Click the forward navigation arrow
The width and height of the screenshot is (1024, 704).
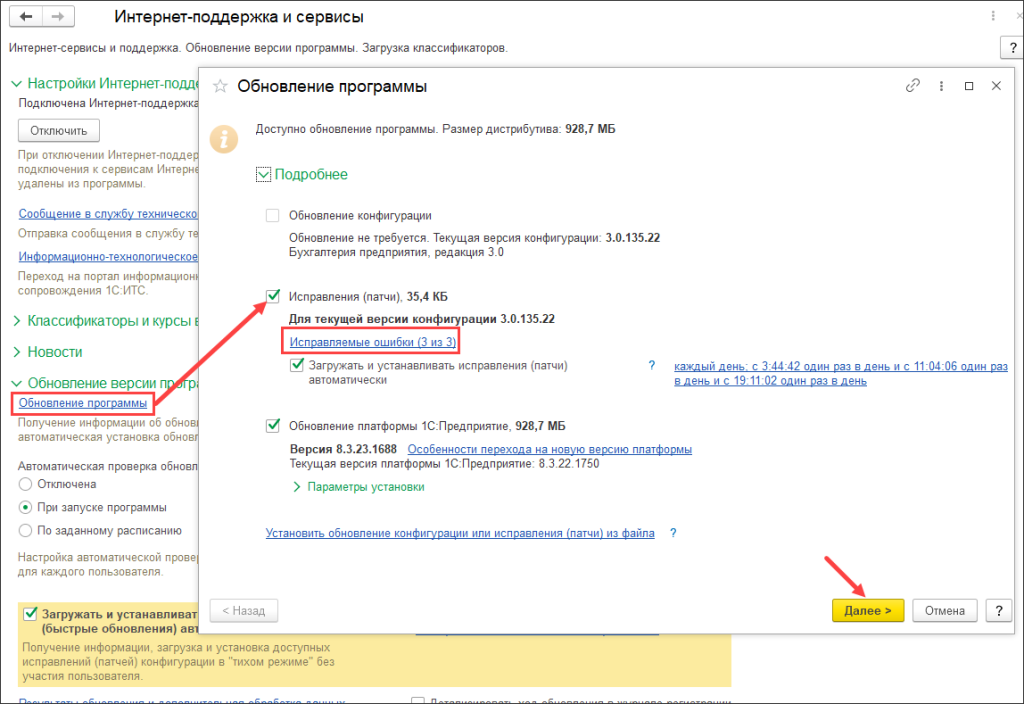point(58,16)
